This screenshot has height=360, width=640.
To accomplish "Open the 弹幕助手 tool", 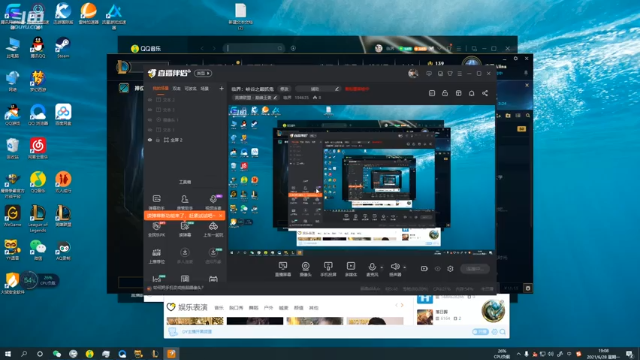I will 157,202.
